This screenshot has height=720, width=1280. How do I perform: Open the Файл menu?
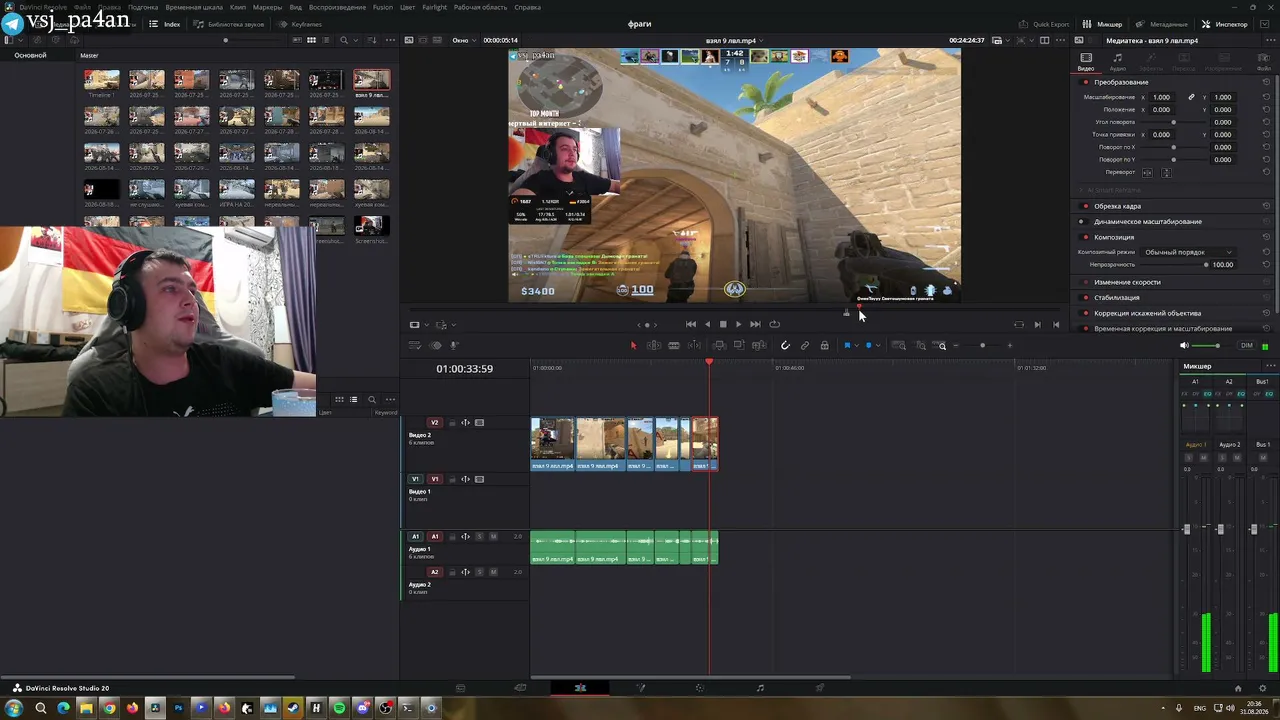pyautogui.click(x=83, y=7)
